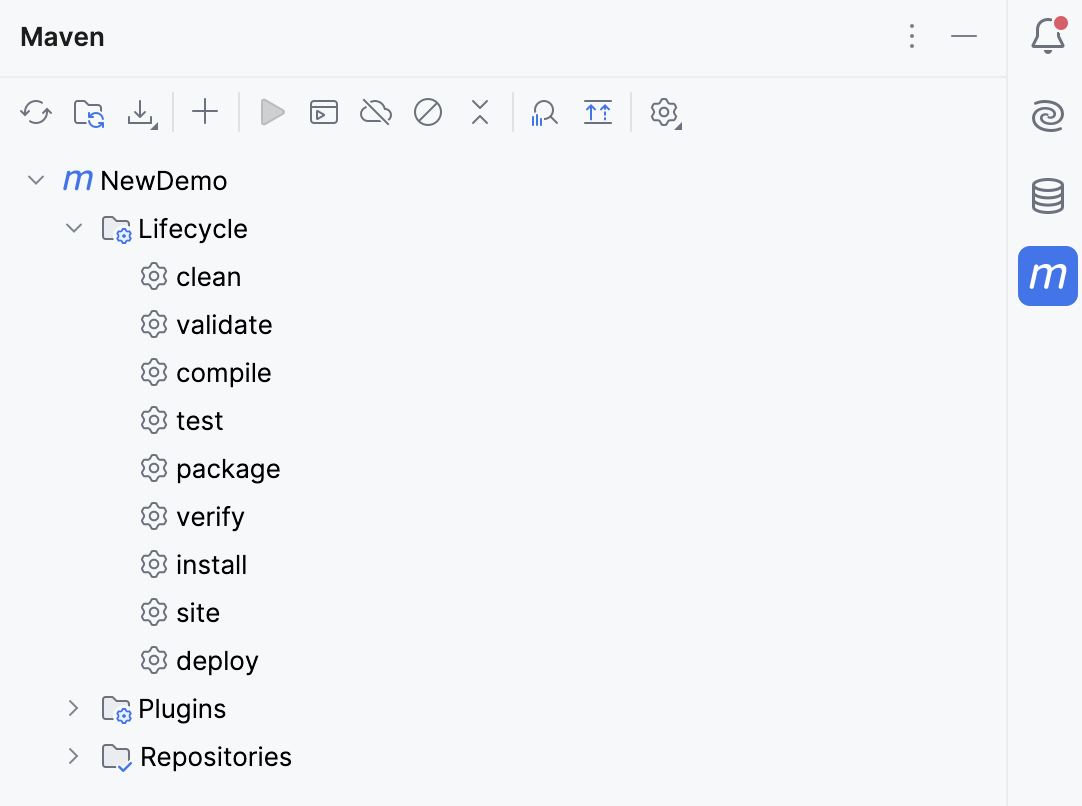This screenshot has height=806, width=1082.
Task: Click the Download Sources and Documentation icon
Action: 142,113
